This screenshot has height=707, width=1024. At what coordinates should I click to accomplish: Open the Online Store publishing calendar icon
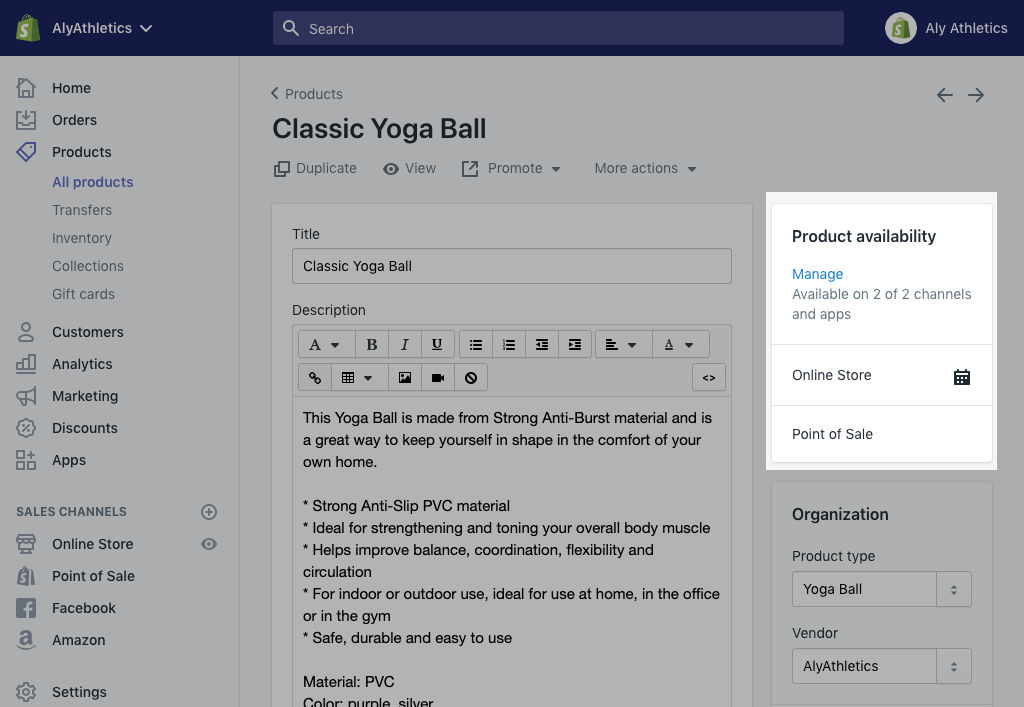(961, 377)
